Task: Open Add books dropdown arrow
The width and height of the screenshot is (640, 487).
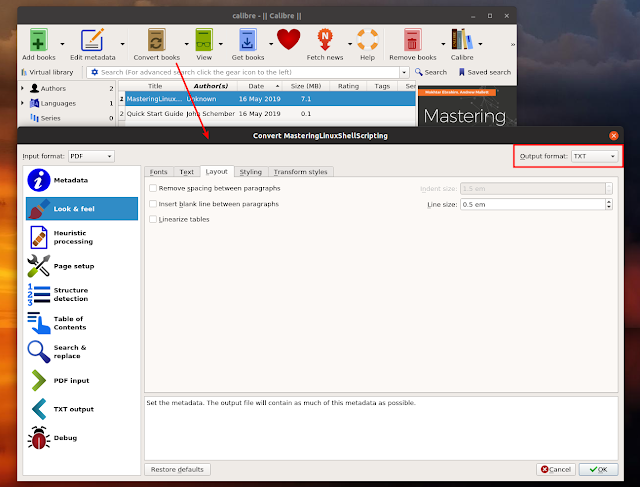Action: (62, 44)
